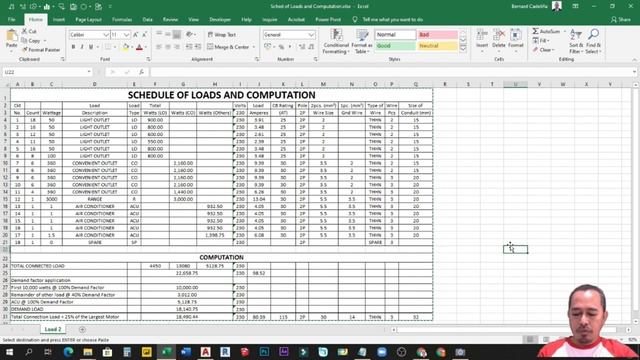Viewport: 640px width, 360px height.
Task: Switch to the Formulas tab
Action: click(122, 20)
